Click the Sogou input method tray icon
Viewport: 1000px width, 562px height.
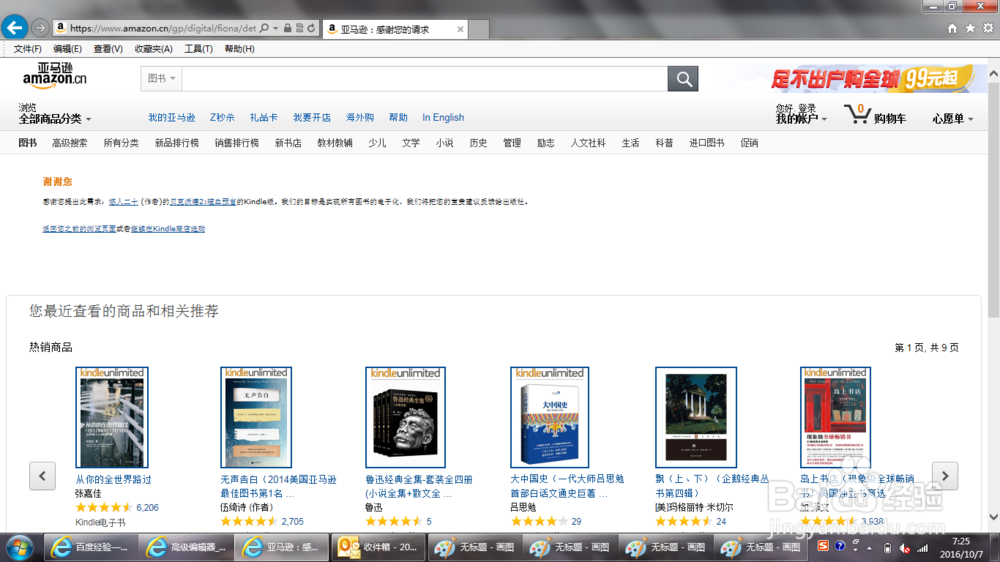tap(823, 546)
